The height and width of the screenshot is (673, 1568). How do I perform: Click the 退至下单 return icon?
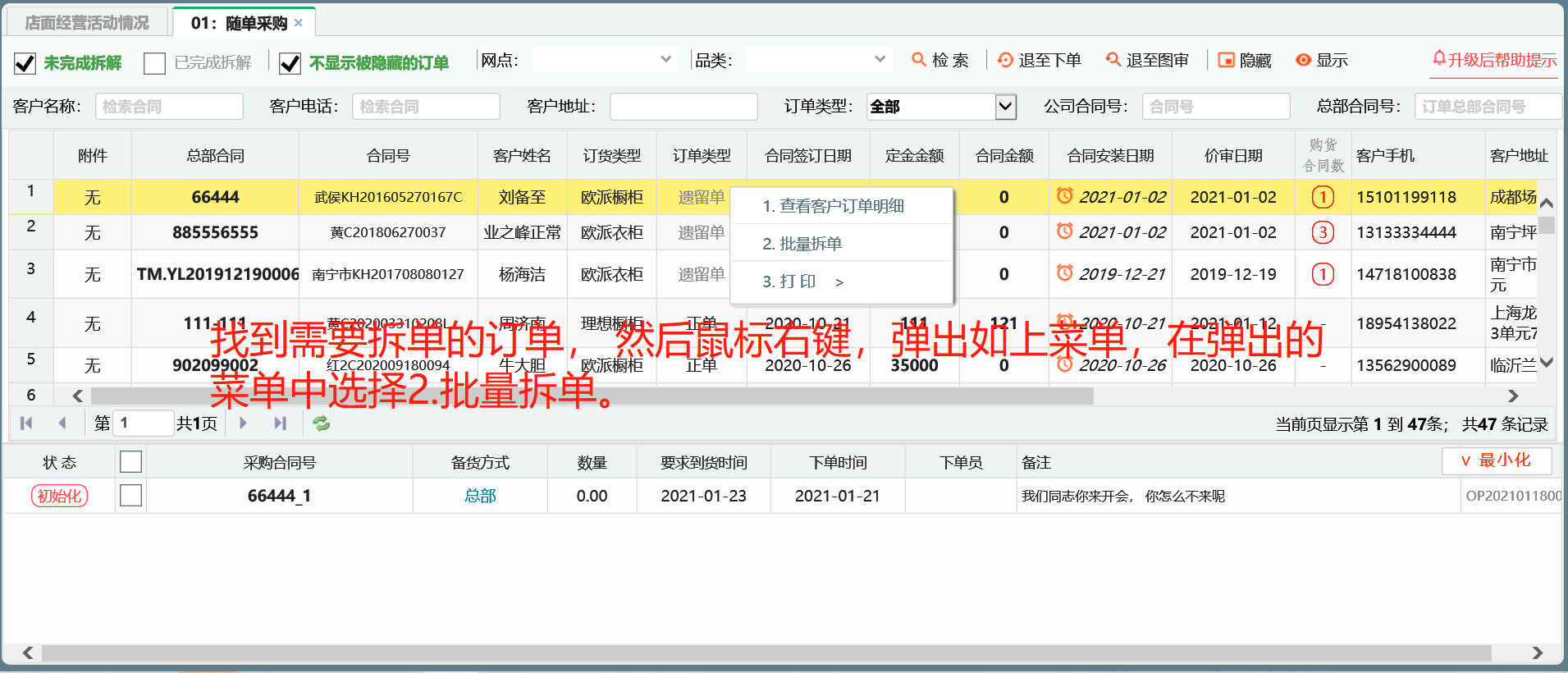click(1005, 60)
